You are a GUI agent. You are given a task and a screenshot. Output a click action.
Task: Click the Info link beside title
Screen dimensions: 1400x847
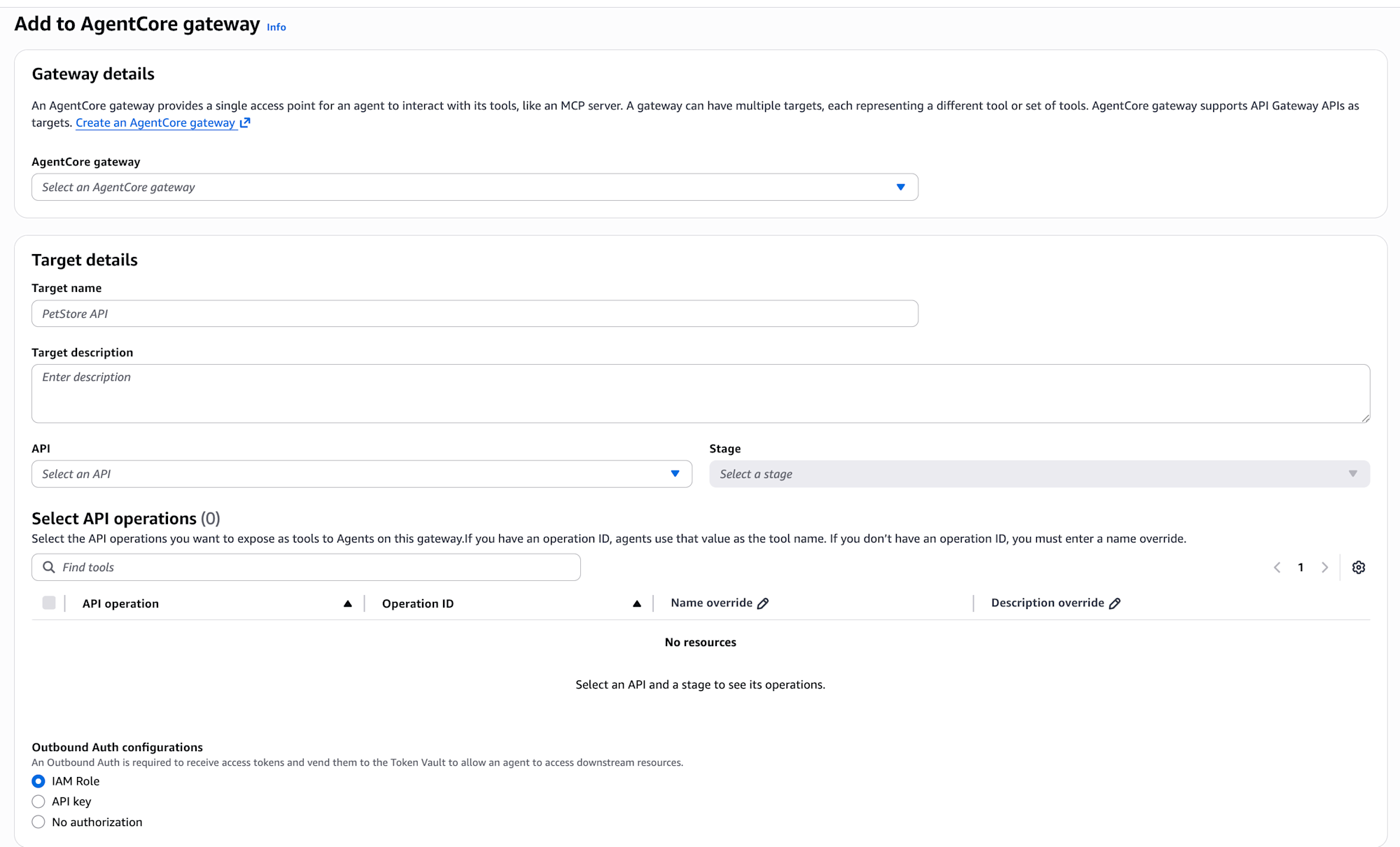[276, 27]
